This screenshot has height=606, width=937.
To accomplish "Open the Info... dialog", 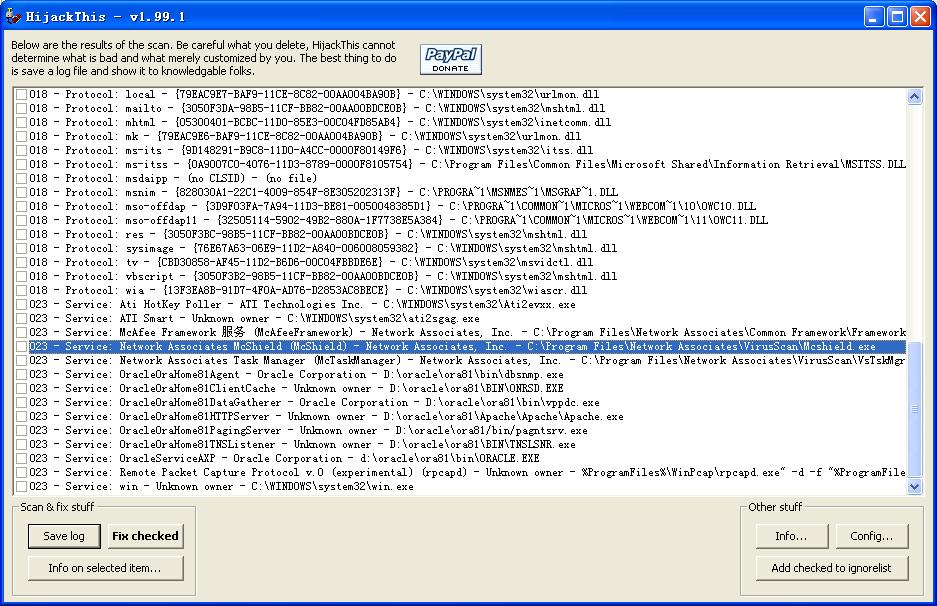I will (x=792, y=536).
